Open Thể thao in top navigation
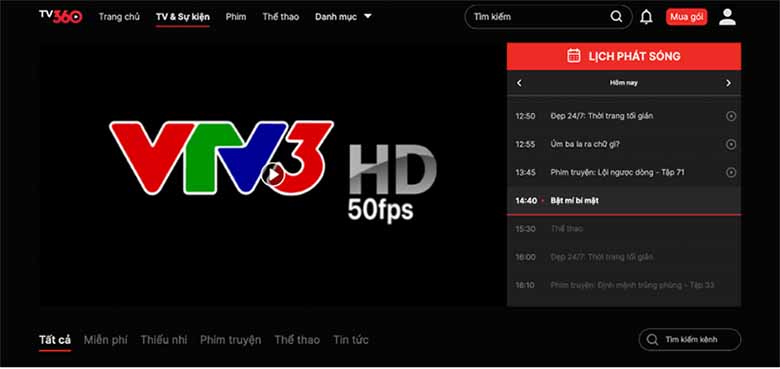Image resolution: width=780 pixels, height=369 pixels. [281, 16]
